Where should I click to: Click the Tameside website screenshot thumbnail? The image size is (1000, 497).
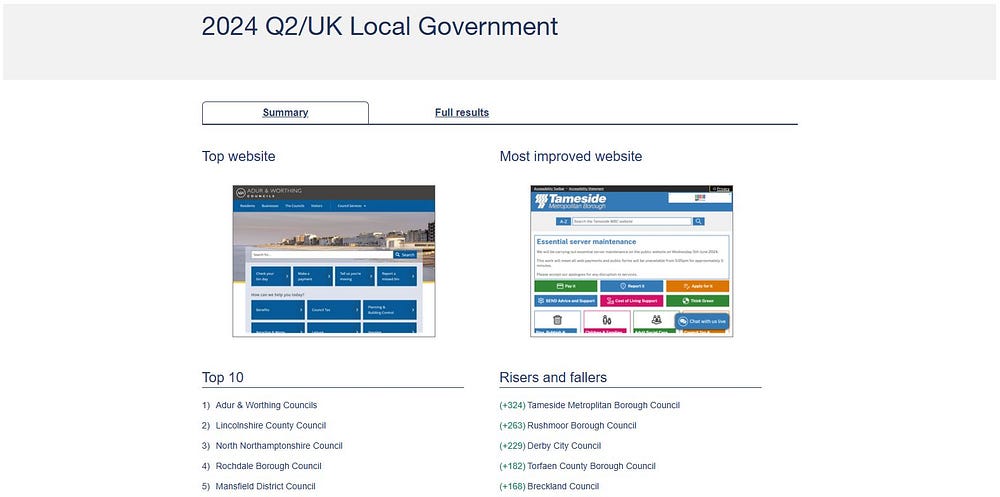(x=631, y=261)
